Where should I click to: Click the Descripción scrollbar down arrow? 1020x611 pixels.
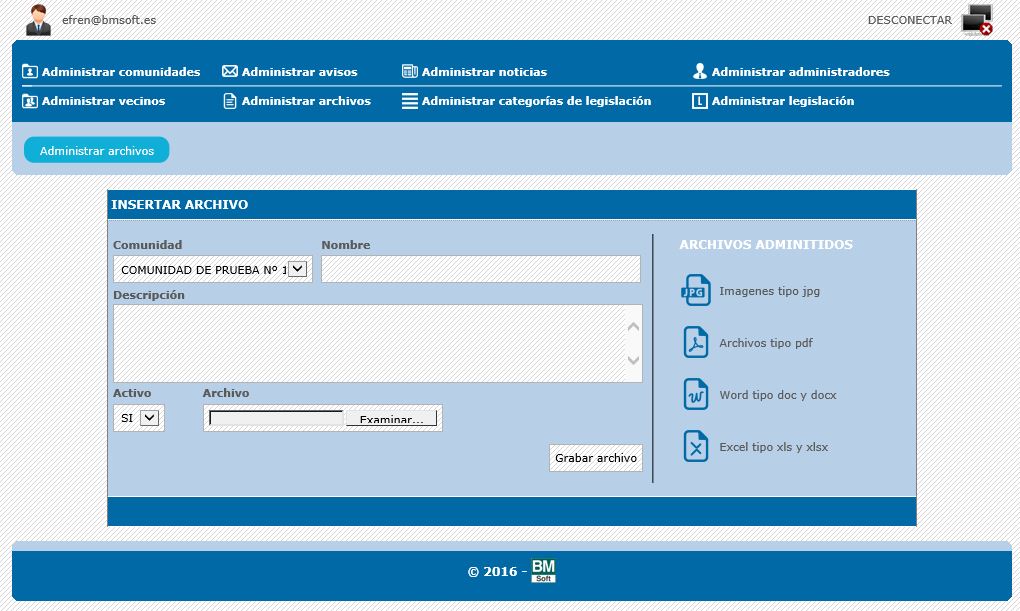tap(633, 361)
